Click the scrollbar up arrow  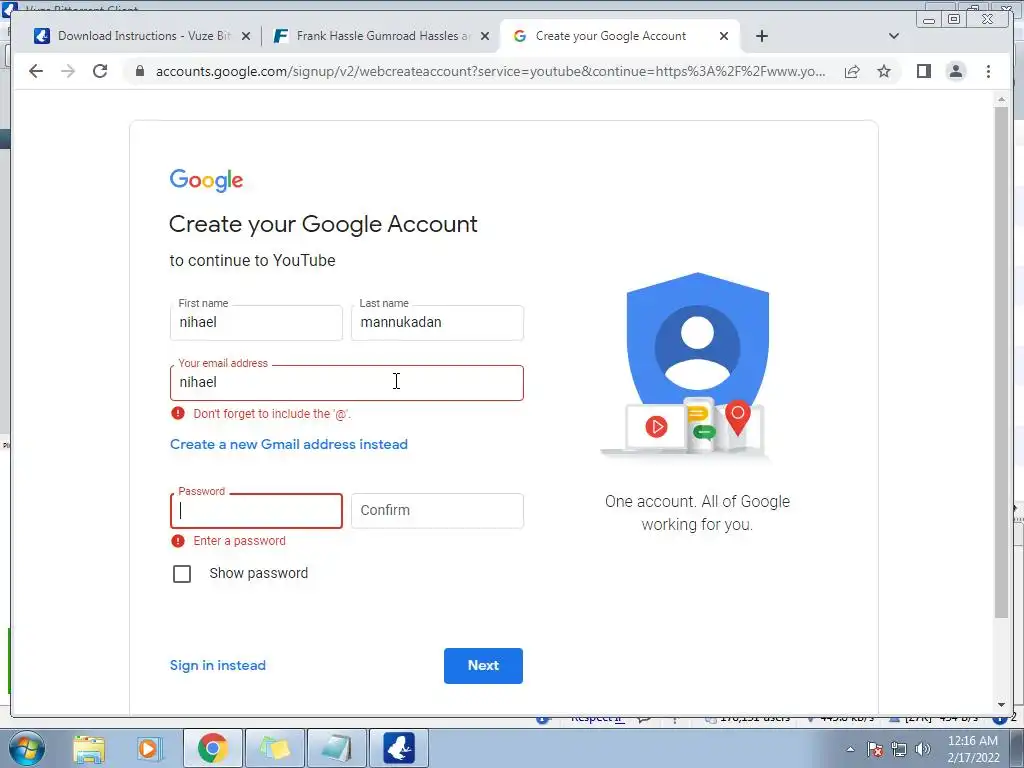click(x=1001, y=99)
